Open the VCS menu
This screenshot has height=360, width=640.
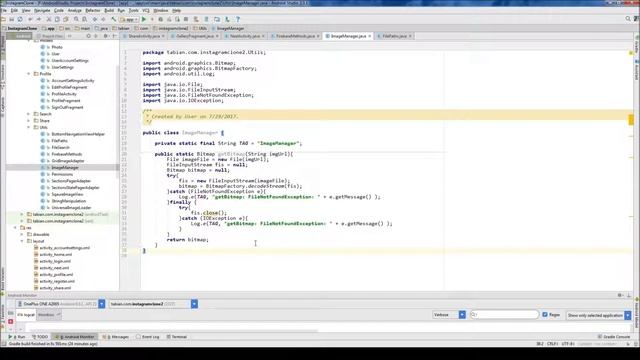pos(146,10)
